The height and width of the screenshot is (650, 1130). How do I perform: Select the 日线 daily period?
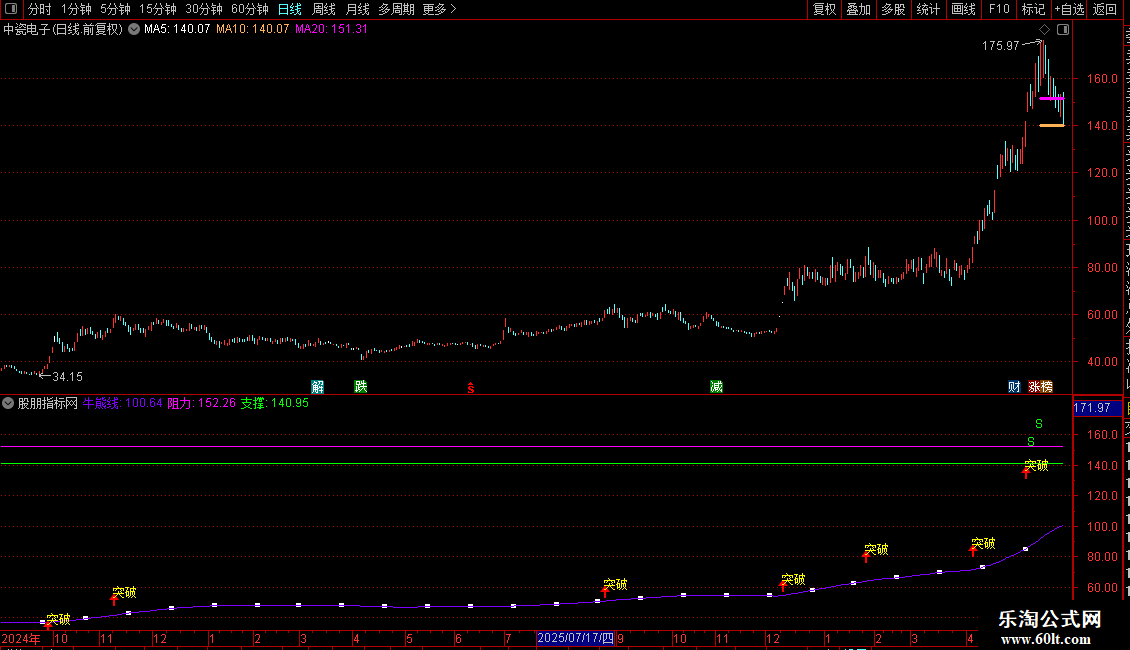pyautogui.click(x=290, y=9)
